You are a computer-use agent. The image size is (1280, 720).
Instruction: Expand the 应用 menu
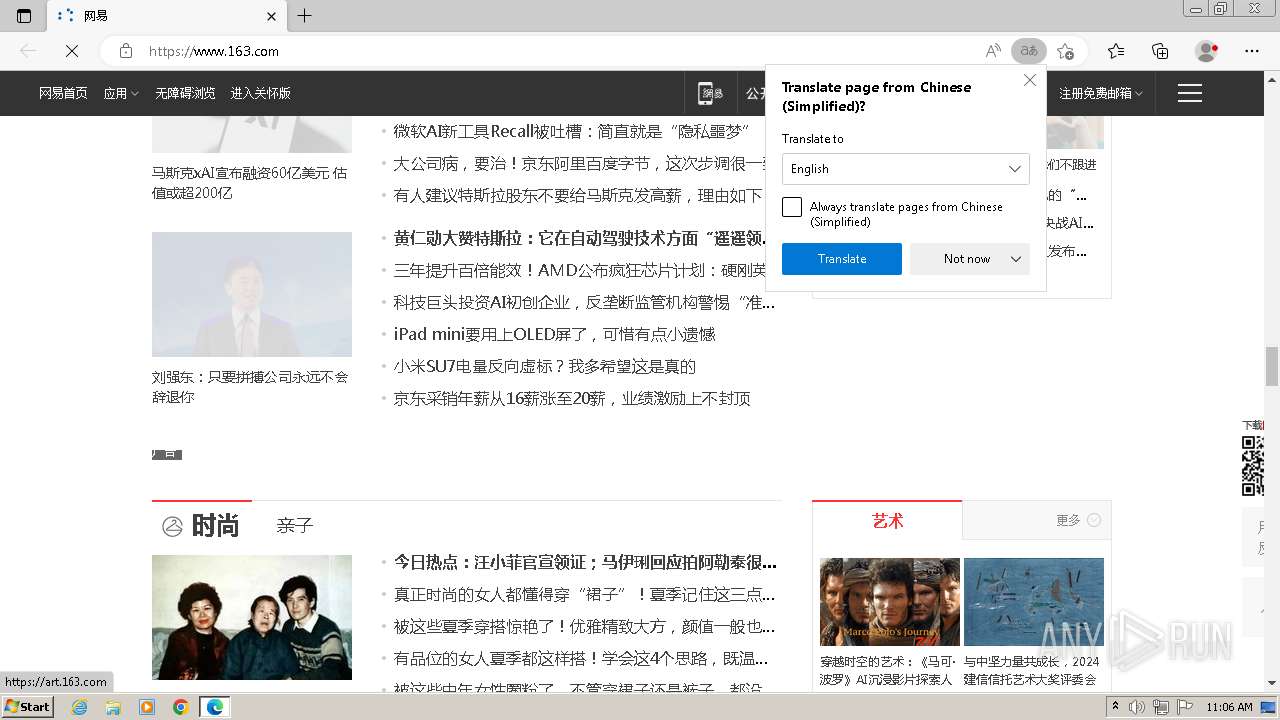click(x=121, y=93)
